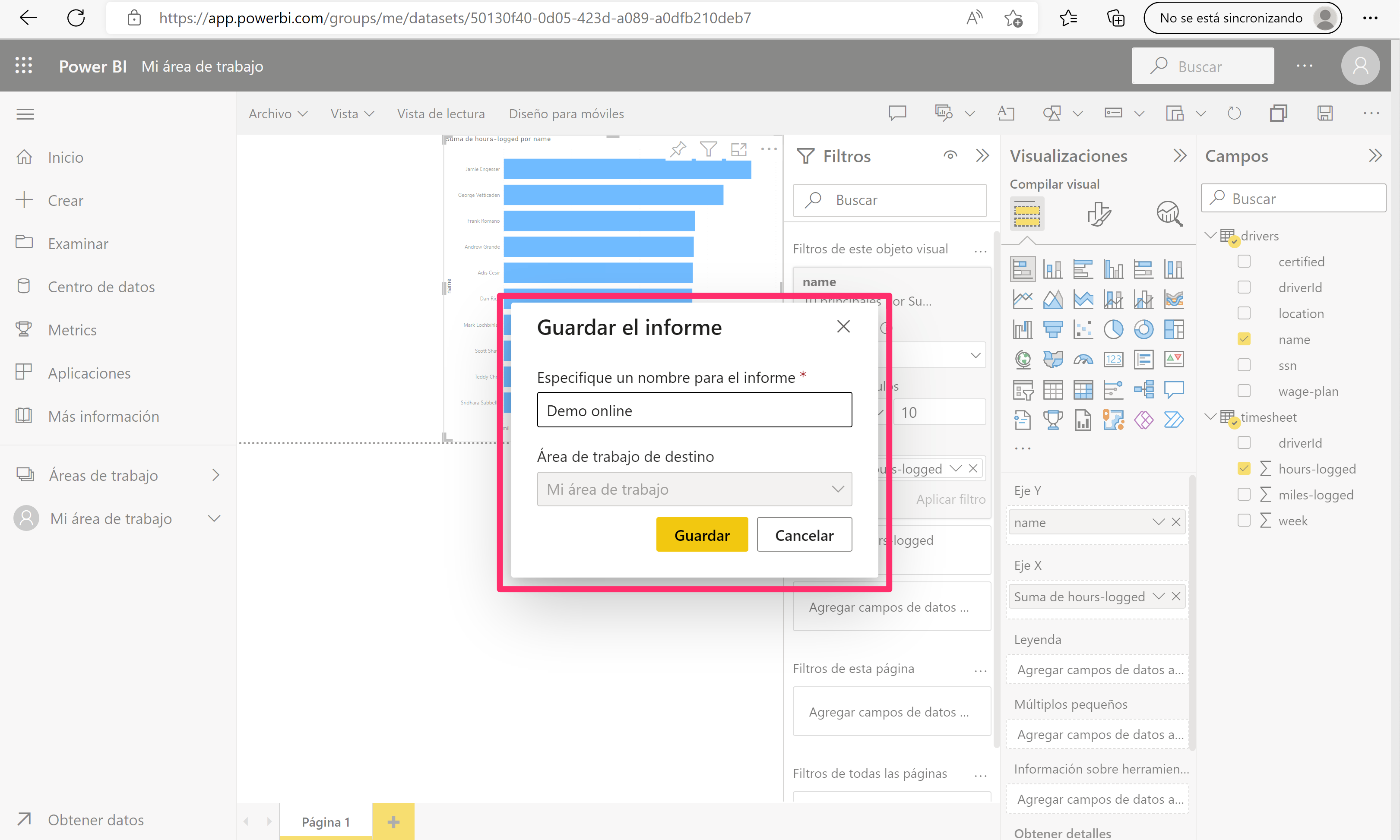Pin the bar chart visual
The height and width of the screenshot is (840, 1400).
(678, 149)
